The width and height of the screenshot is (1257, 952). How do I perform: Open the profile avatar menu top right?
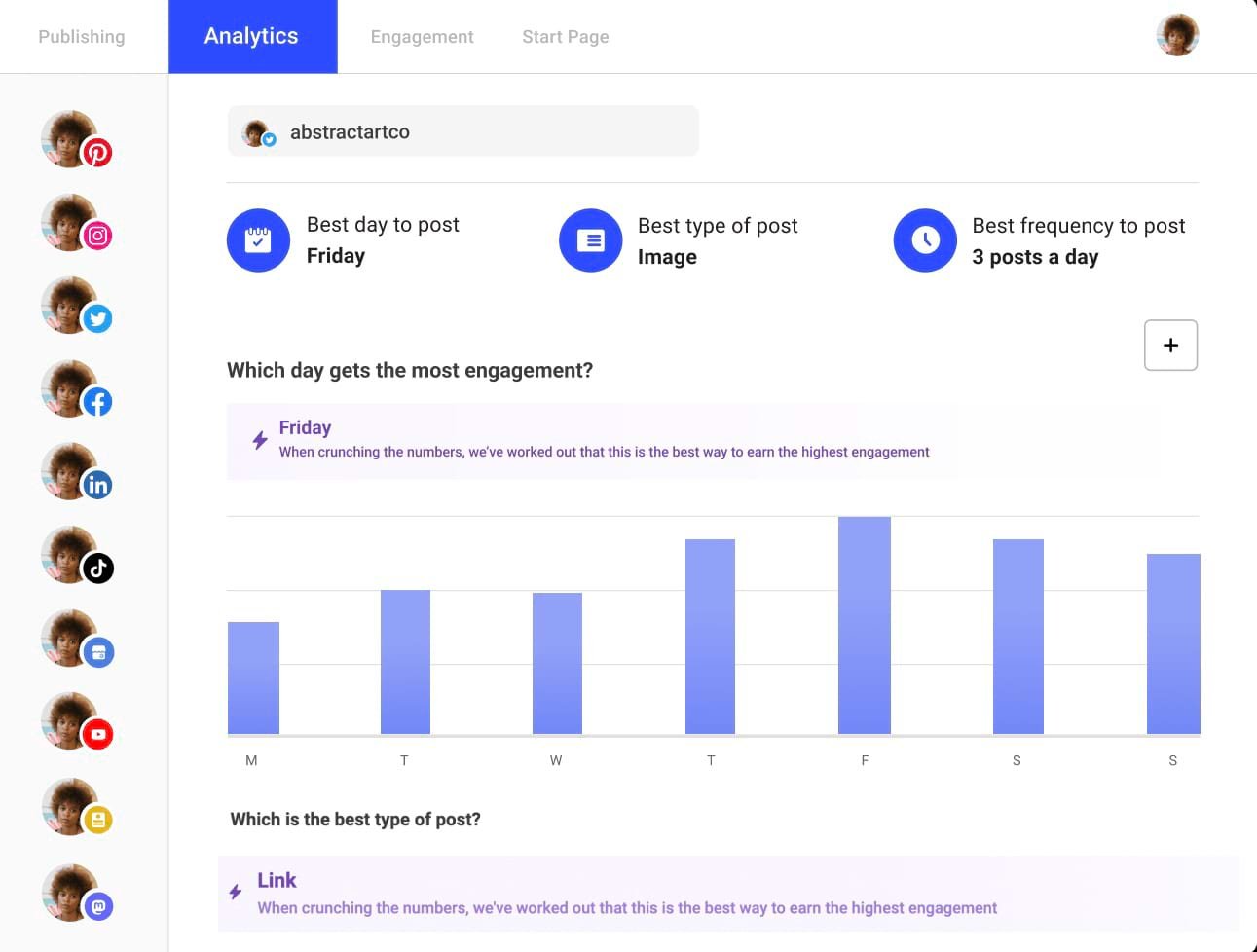(1177, 35)
